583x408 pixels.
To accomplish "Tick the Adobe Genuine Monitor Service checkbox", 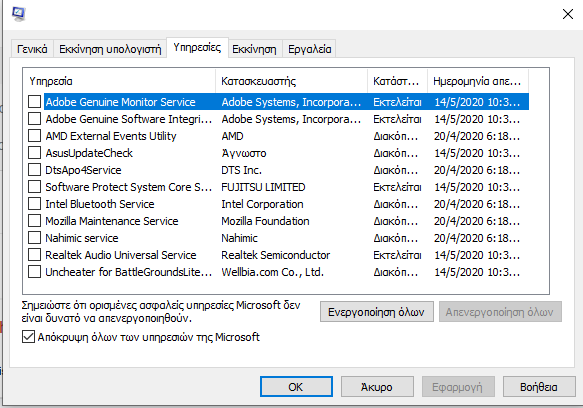I will (35, 102).
